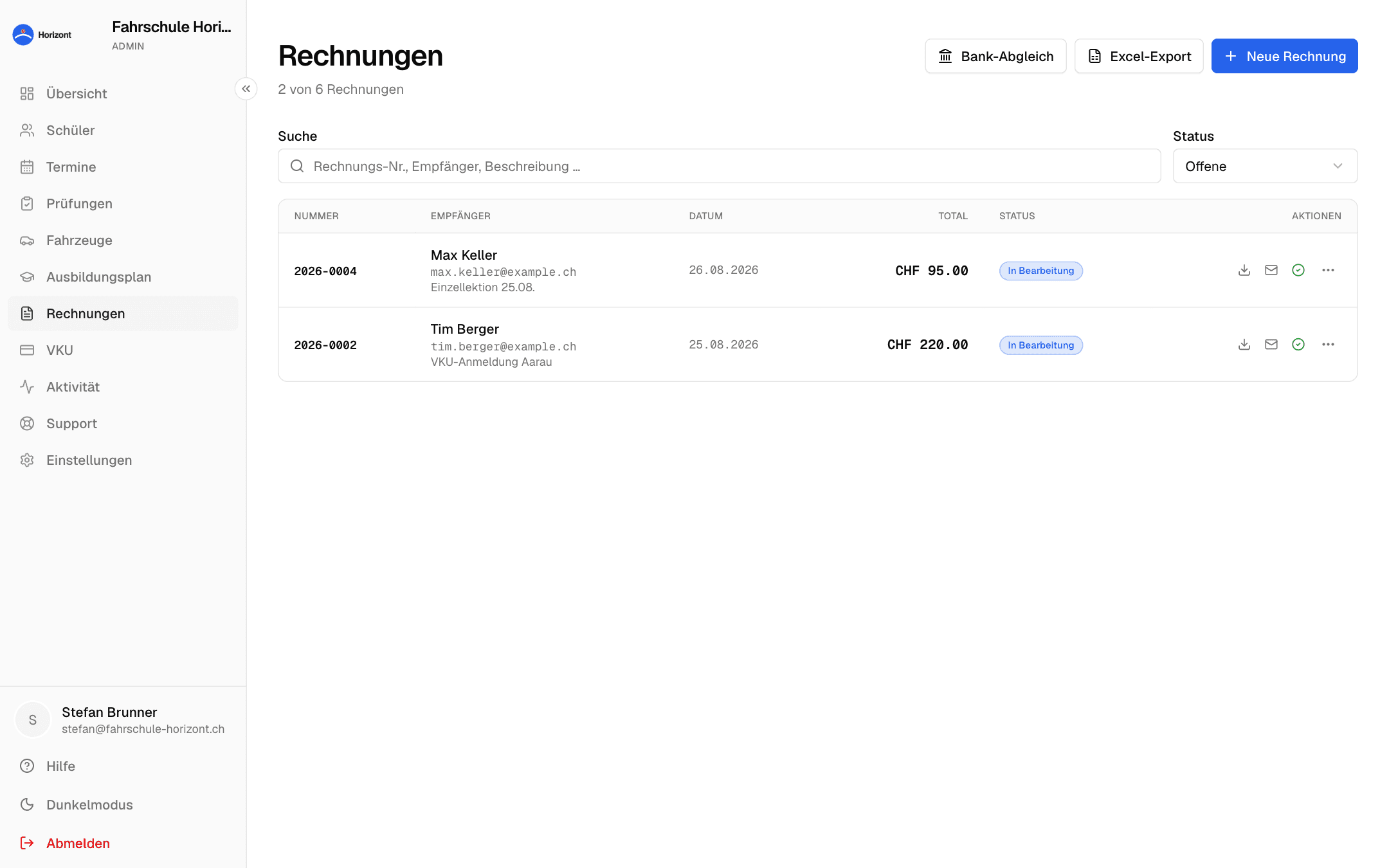
Task: Click Fahrschule Hori... organization name
Action: [172, 27]
